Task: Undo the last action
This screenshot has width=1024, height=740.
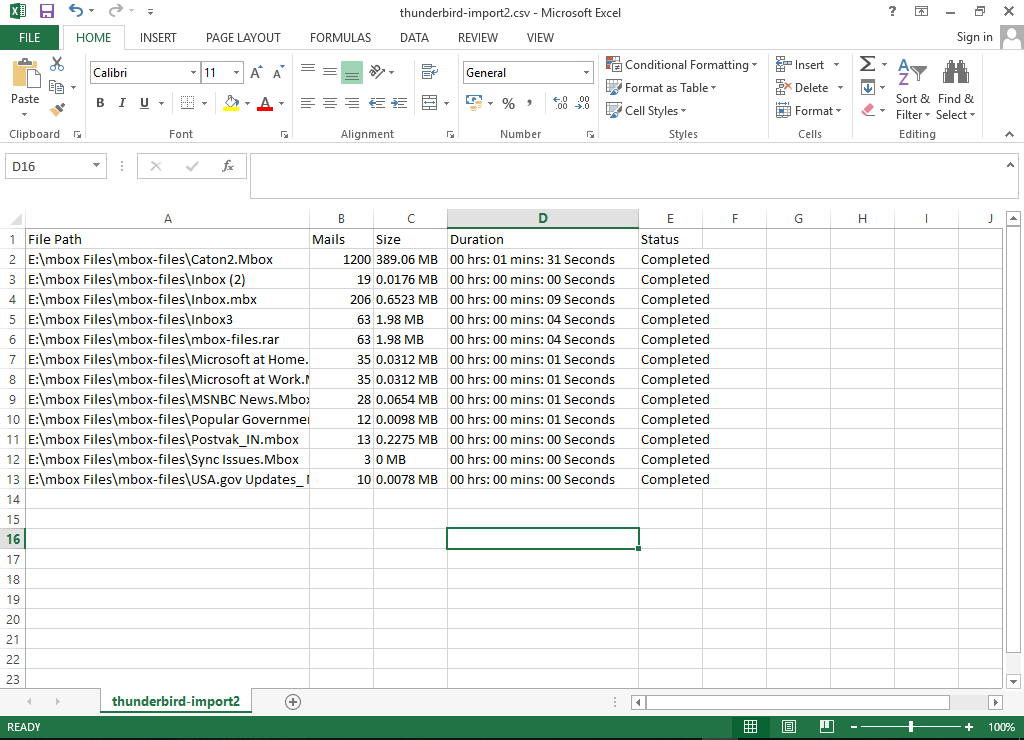Action: click(76, 11)
